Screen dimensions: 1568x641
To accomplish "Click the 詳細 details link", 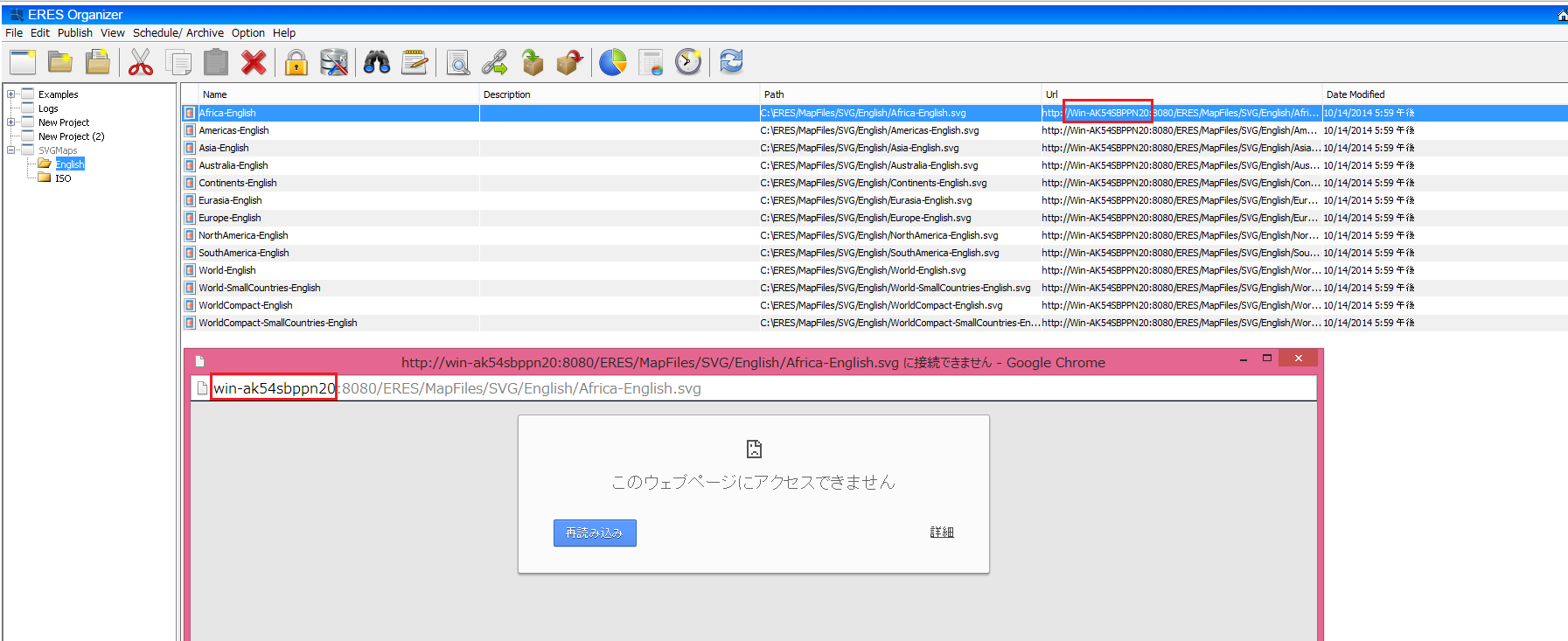I will [942, 533].
